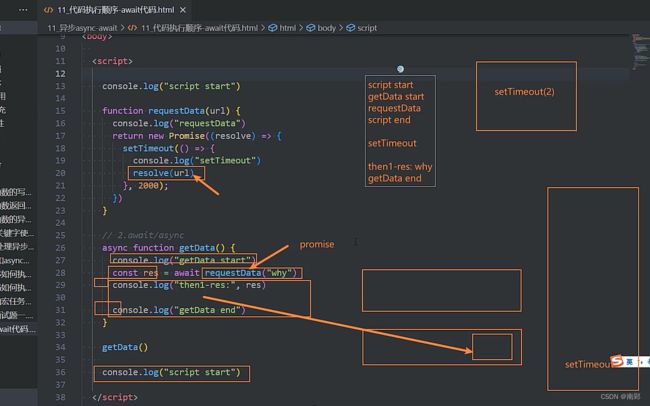Click the 2000 delay value on line 21
The height and width of the screenshot is (406, 650).
pos(148,185)
